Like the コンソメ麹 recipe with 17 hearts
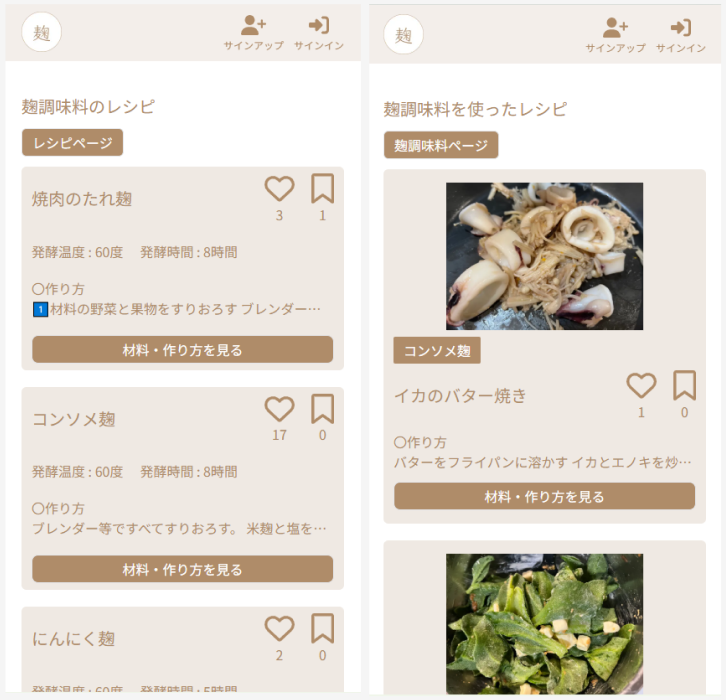This screenshot has width=726, height=700. click(x=279, y=409)
